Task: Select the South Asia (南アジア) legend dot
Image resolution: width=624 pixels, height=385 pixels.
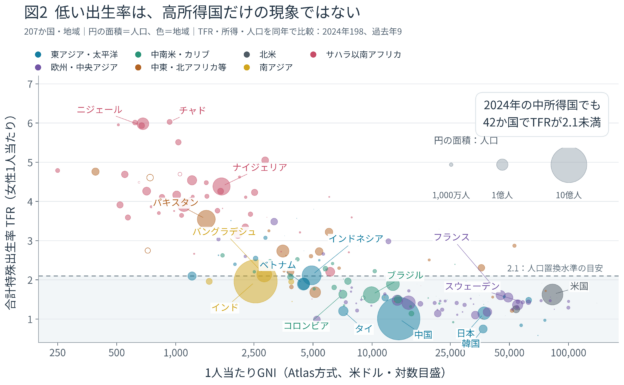Action: click(x=247, y=67)
